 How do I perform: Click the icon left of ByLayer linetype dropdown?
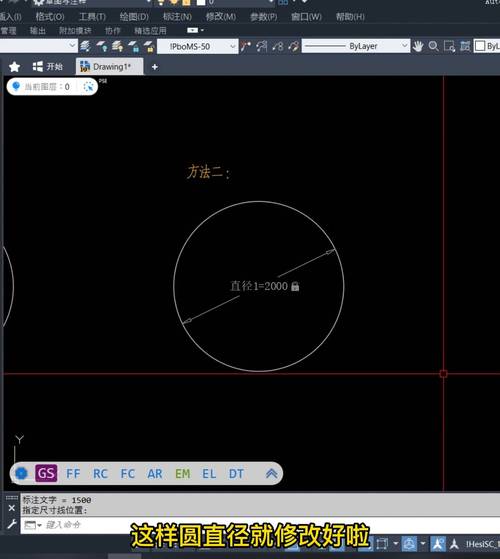(294, 46)
